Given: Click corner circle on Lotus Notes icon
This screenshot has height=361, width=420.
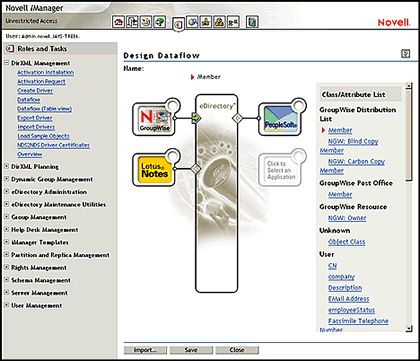Looking at the screenshot, I should coord(173,156).
